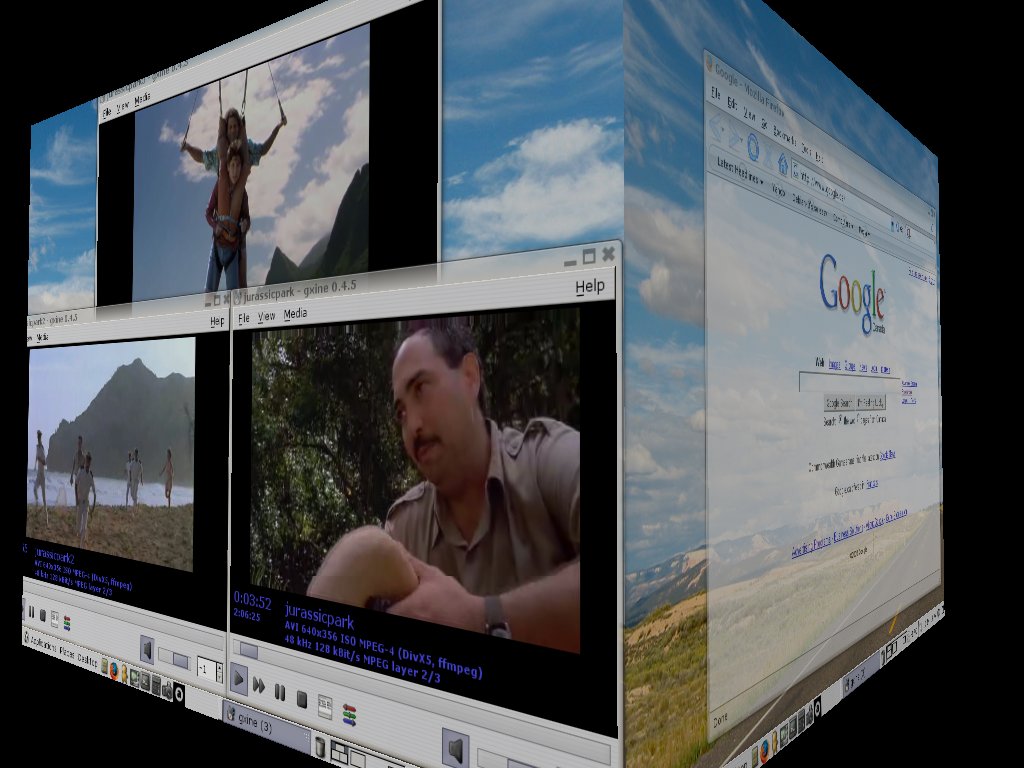Launch Firefox from the left panel launcher
Screen dimensions: 1024x768
point(112,670)
